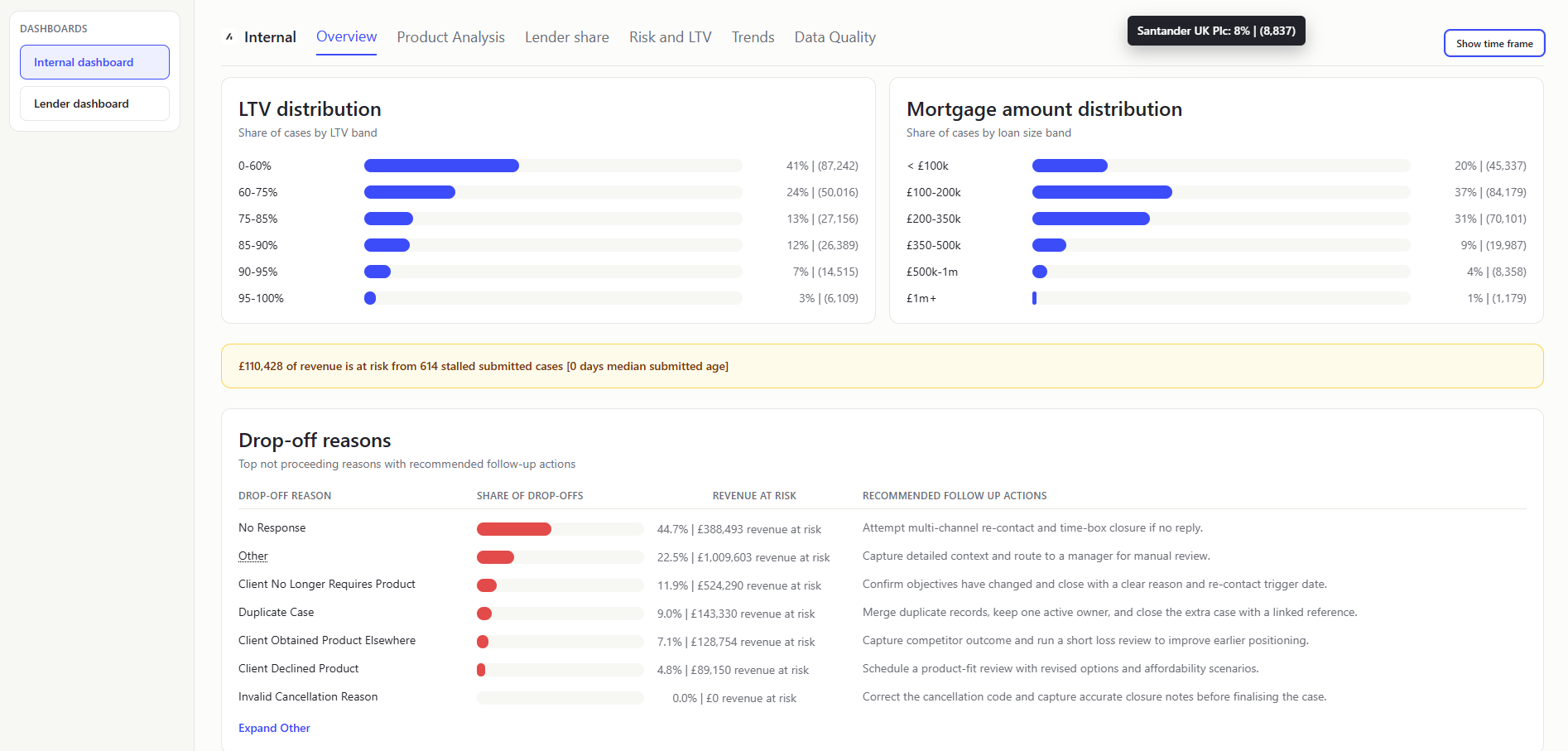The height and width of the screenshot is (751, 1568).
Task: Click the Show time frame button
Action: (x=1493, y=43)
